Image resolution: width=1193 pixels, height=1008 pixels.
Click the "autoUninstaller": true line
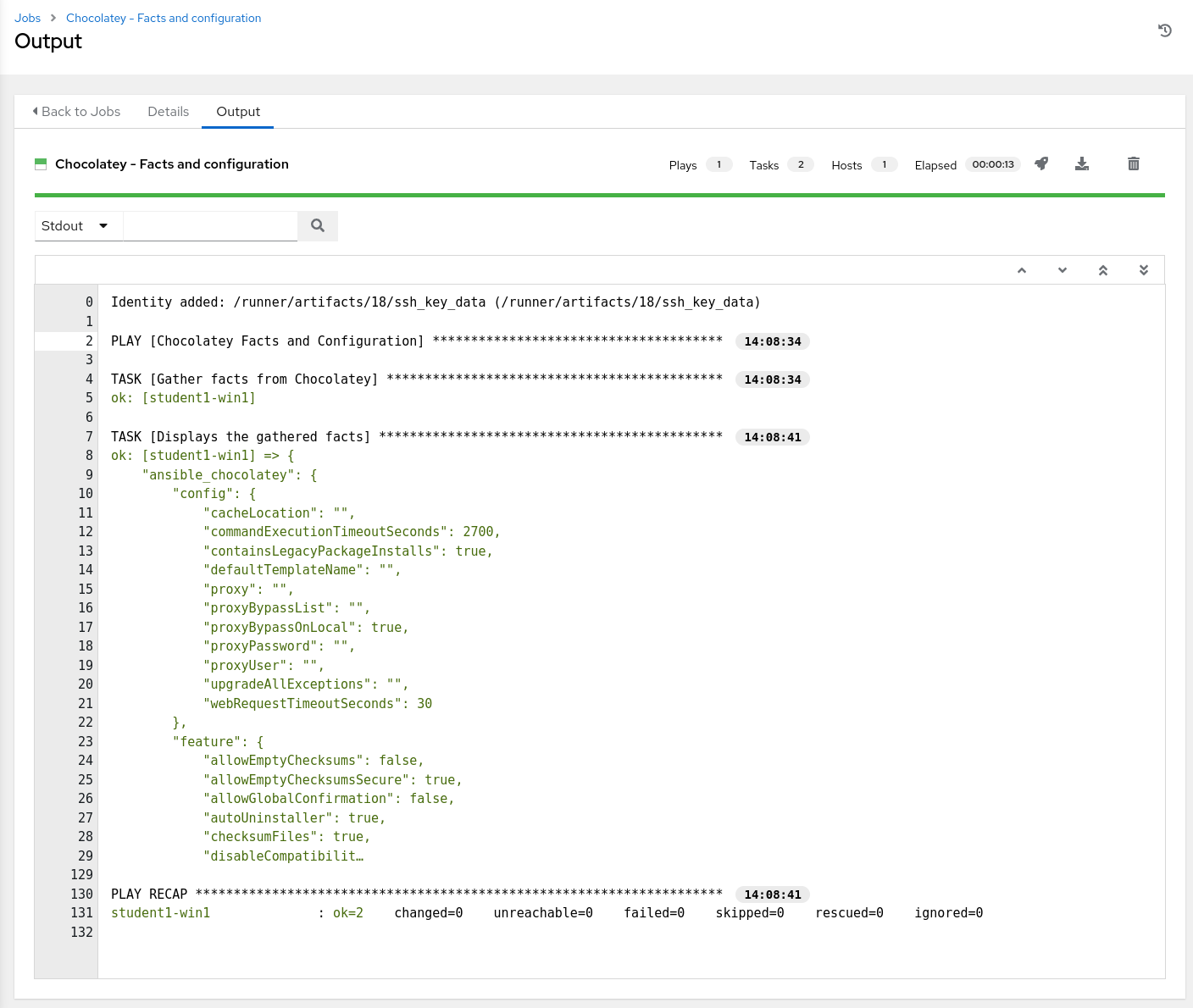point(294,817)
